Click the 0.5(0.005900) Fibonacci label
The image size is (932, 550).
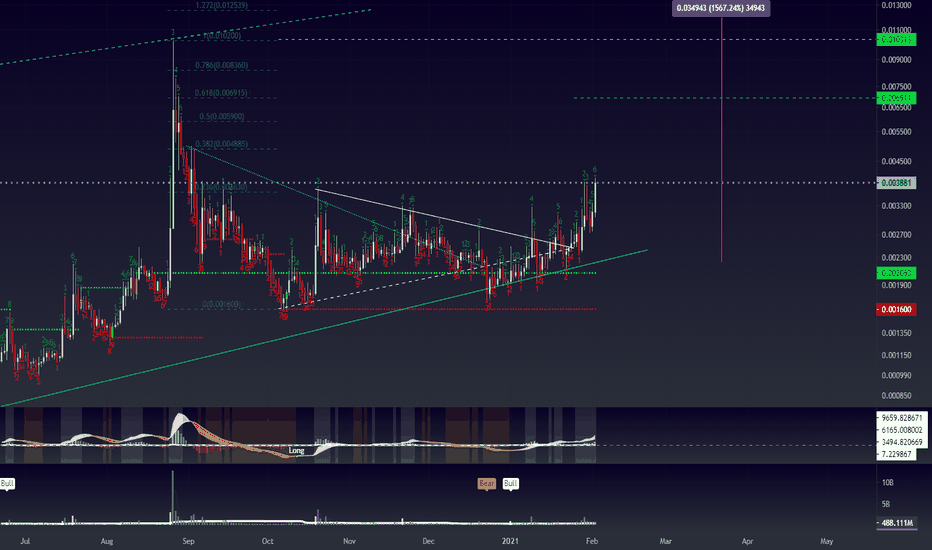(222, 117)
